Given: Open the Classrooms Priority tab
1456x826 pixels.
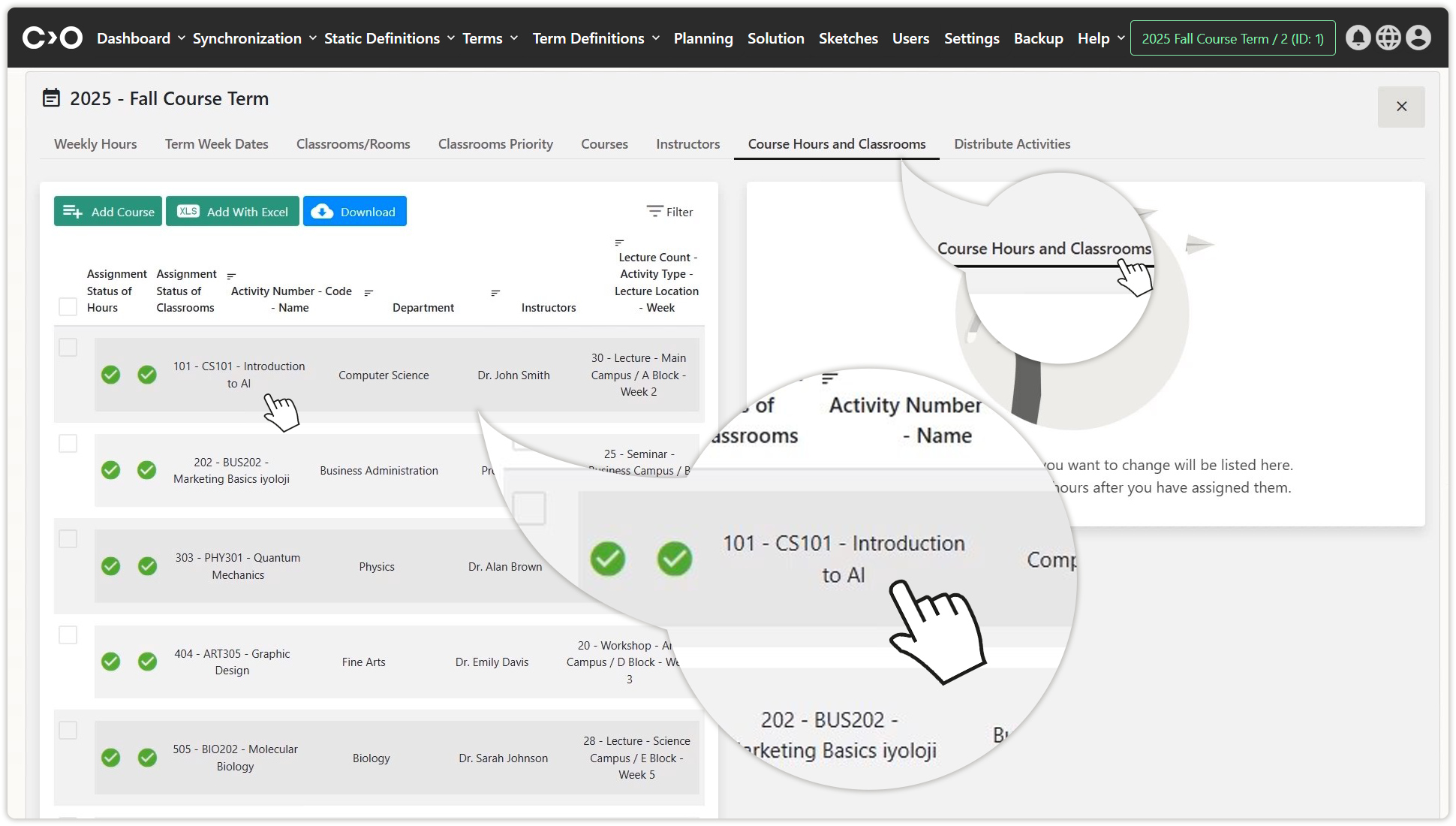Looking at the screenshot, I should click(495, 144).
